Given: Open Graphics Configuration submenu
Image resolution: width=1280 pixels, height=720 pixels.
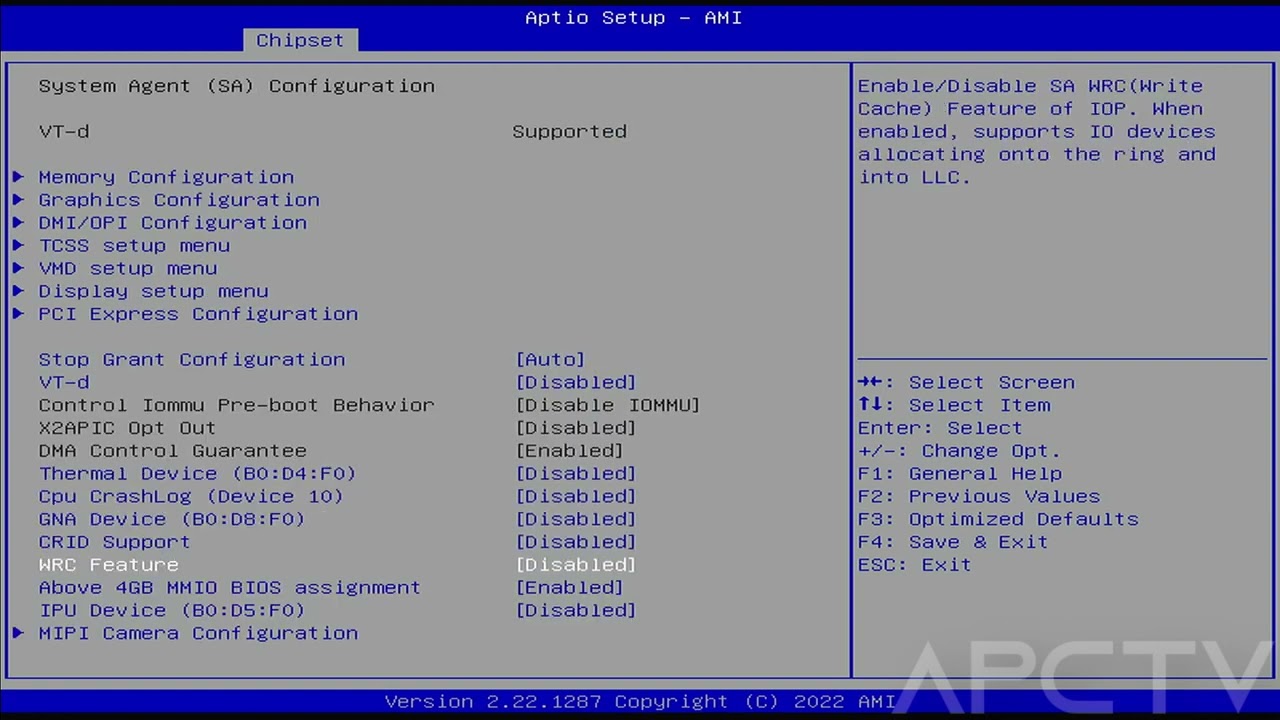Looking at the screenshot, I should [179, 200].
